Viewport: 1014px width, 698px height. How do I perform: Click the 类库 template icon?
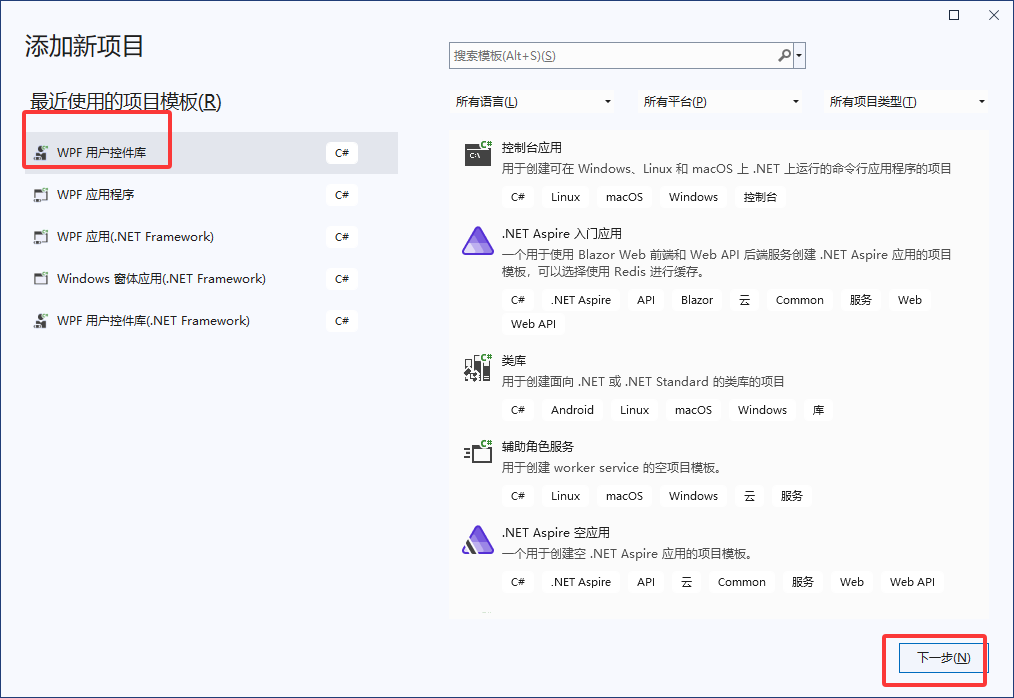click(x=477, y=367)
